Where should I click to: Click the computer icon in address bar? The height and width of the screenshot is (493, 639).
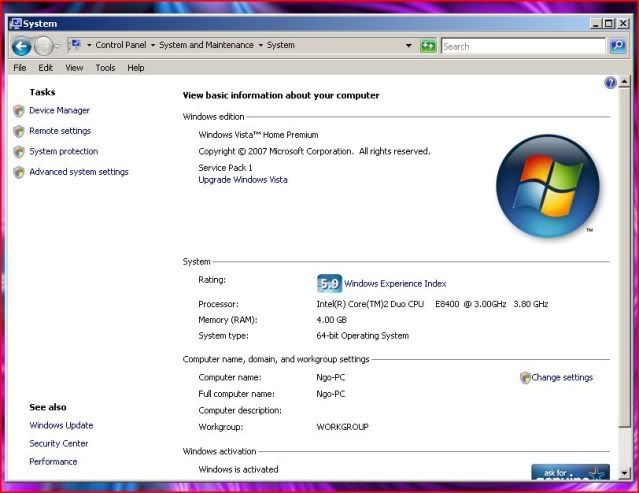click(76, 44)
